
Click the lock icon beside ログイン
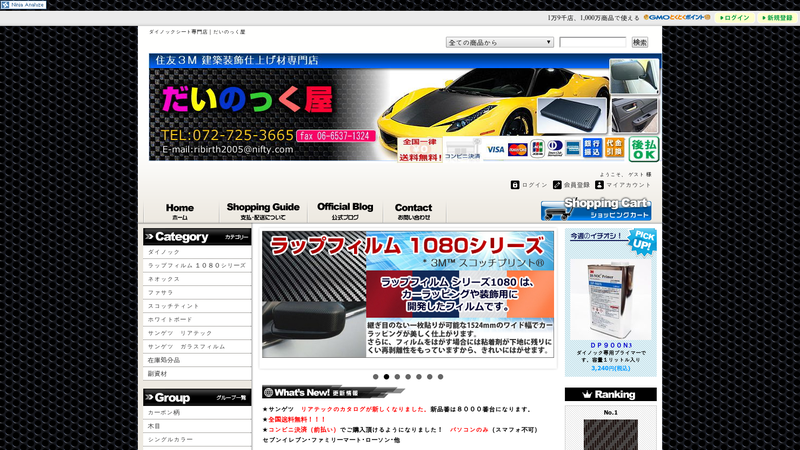(x=515, y=185)
